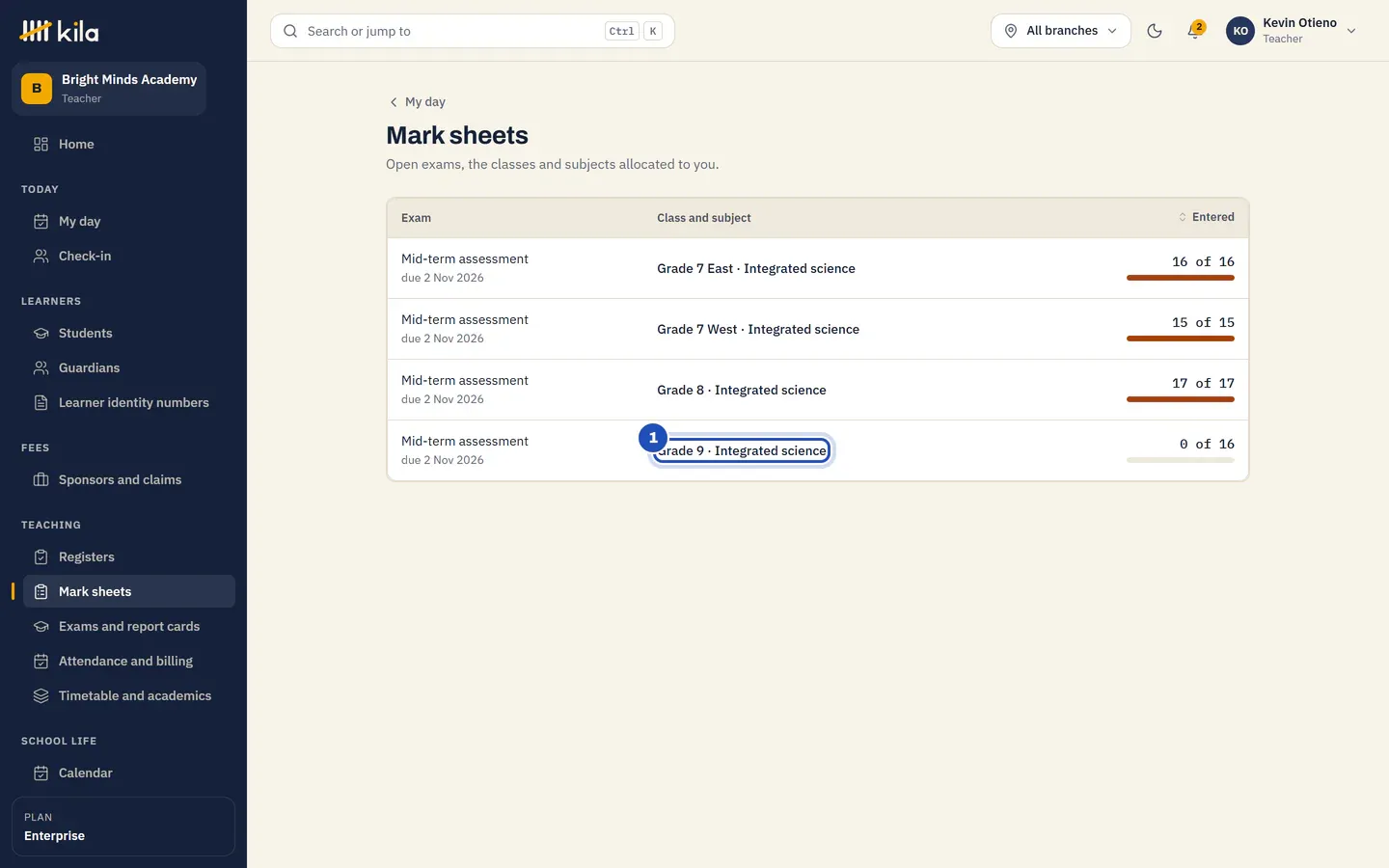Click the search magnifier icon

[x=290, y=31]
